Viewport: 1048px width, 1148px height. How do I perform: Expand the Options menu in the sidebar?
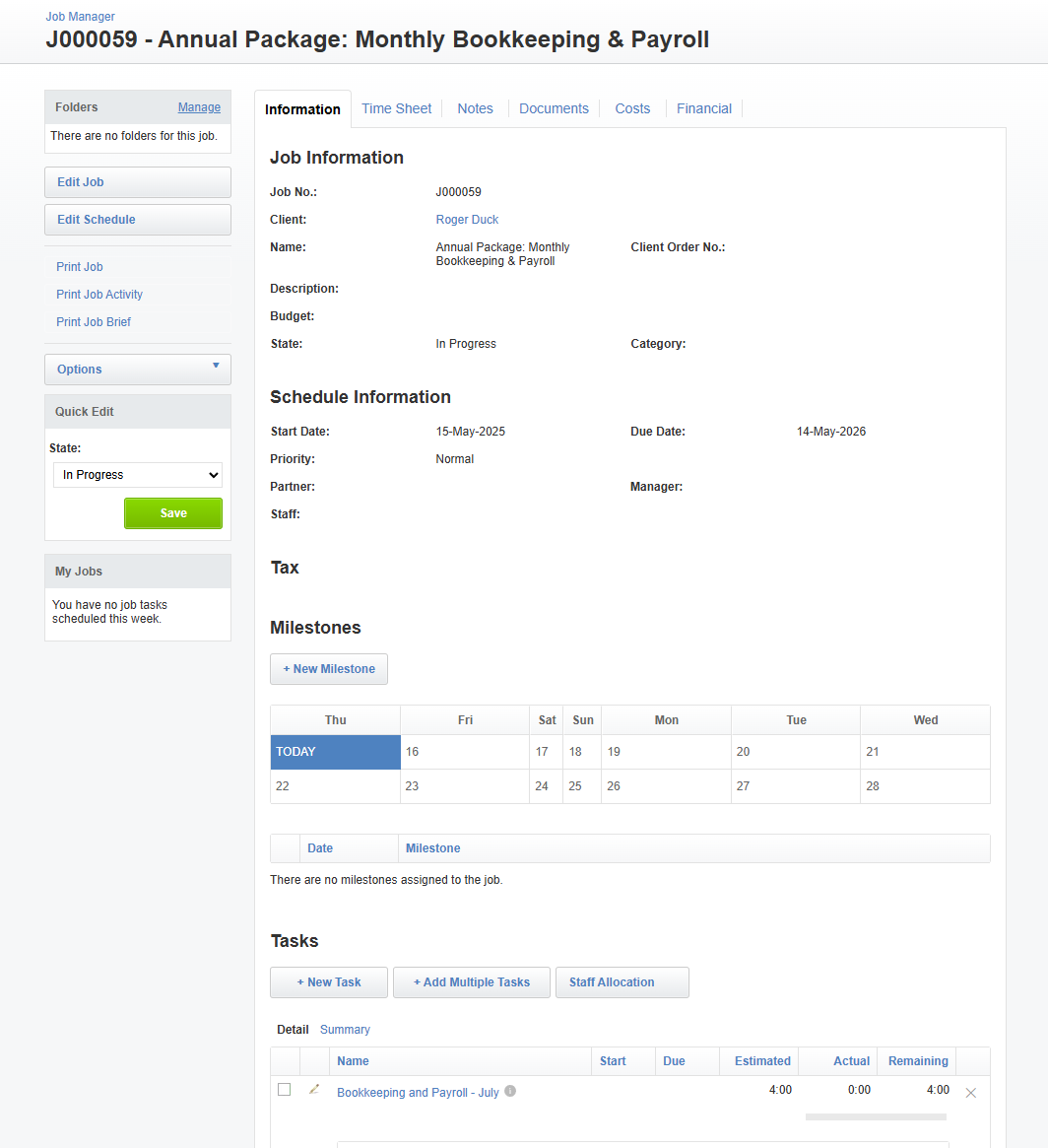click(138, 370)
